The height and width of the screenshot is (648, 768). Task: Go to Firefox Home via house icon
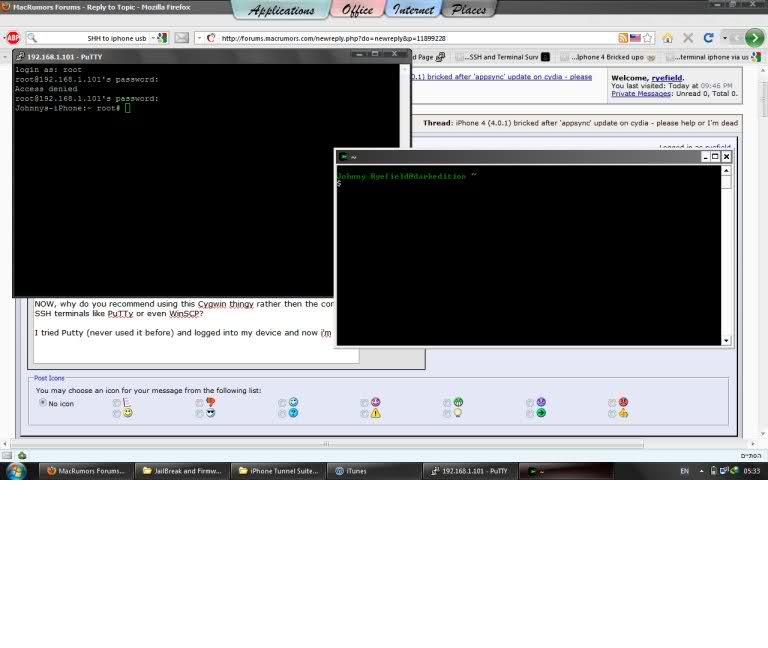coord(668,38)
